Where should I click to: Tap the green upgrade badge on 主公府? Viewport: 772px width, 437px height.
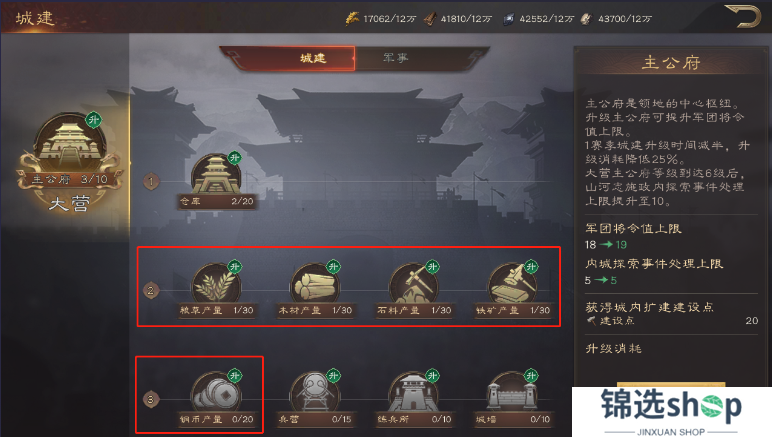pyautogui.click(x=94, y=119)
